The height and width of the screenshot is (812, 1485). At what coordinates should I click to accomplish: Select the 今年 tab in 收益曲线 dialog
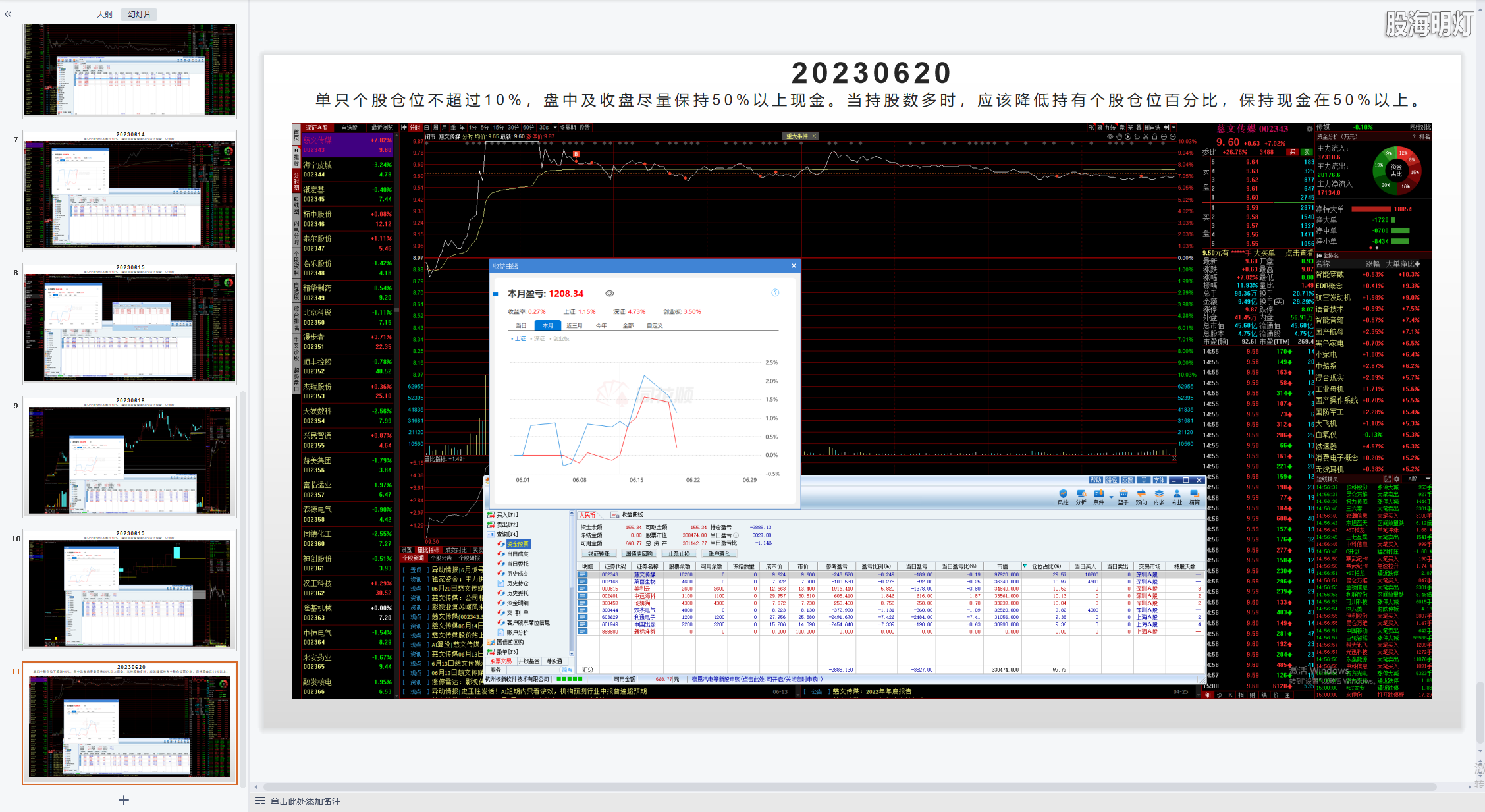[x=601, y=325]
